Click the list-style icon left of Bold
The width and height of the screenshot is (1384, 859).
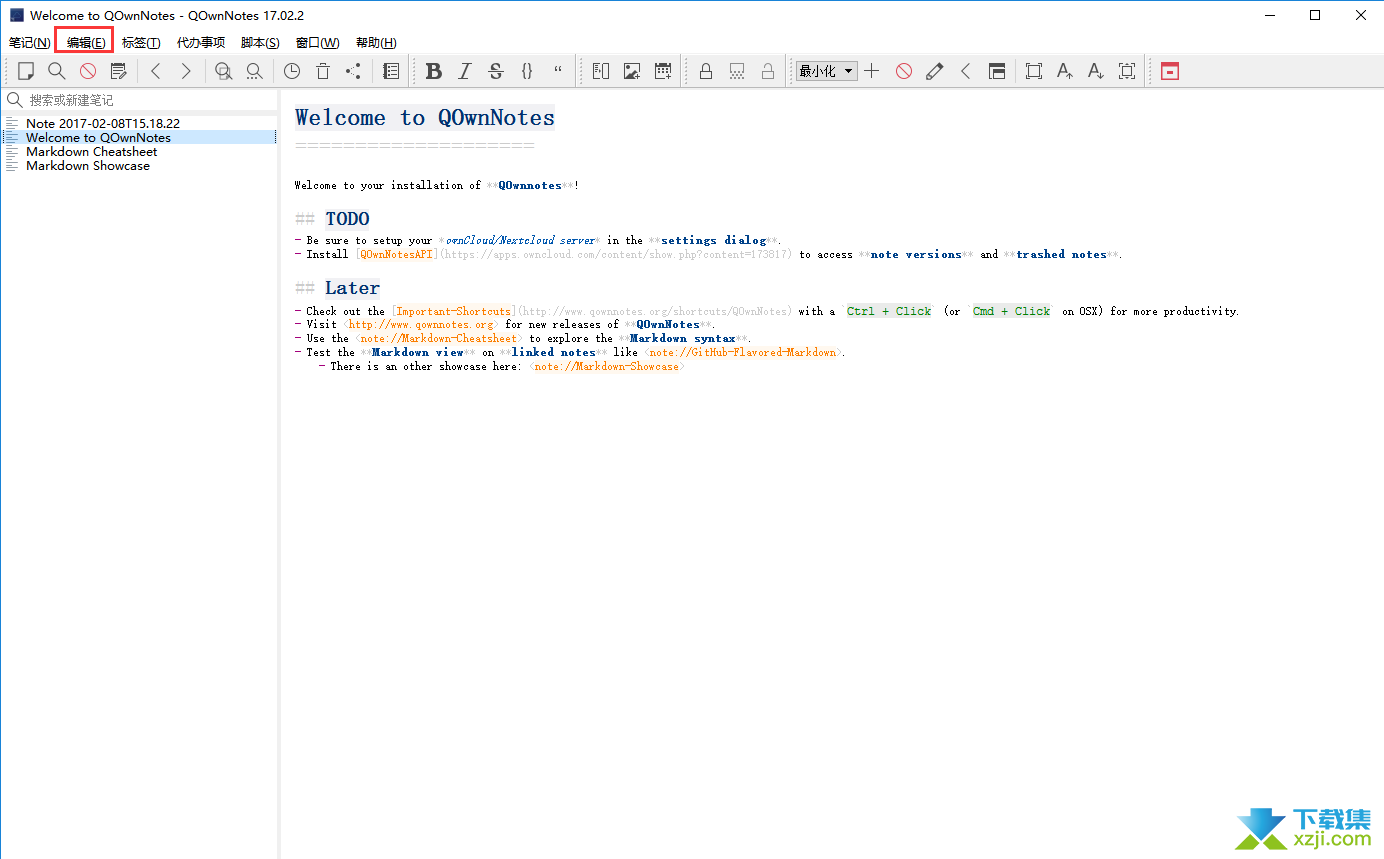[x=391, y=71]
